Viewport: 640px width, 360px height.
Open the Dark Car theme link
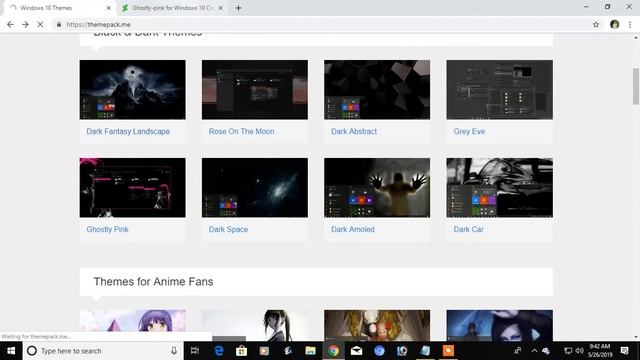(x=468, y=229)
